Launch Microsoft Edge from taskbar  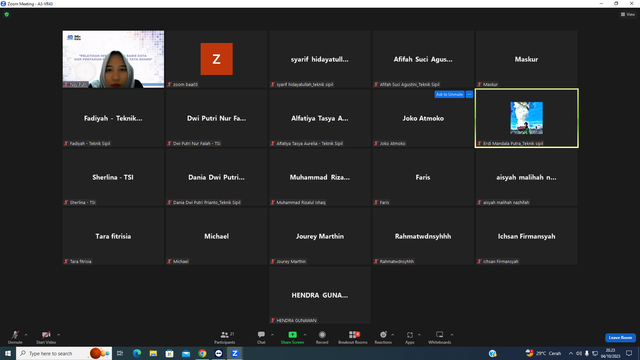click(137, 353)
